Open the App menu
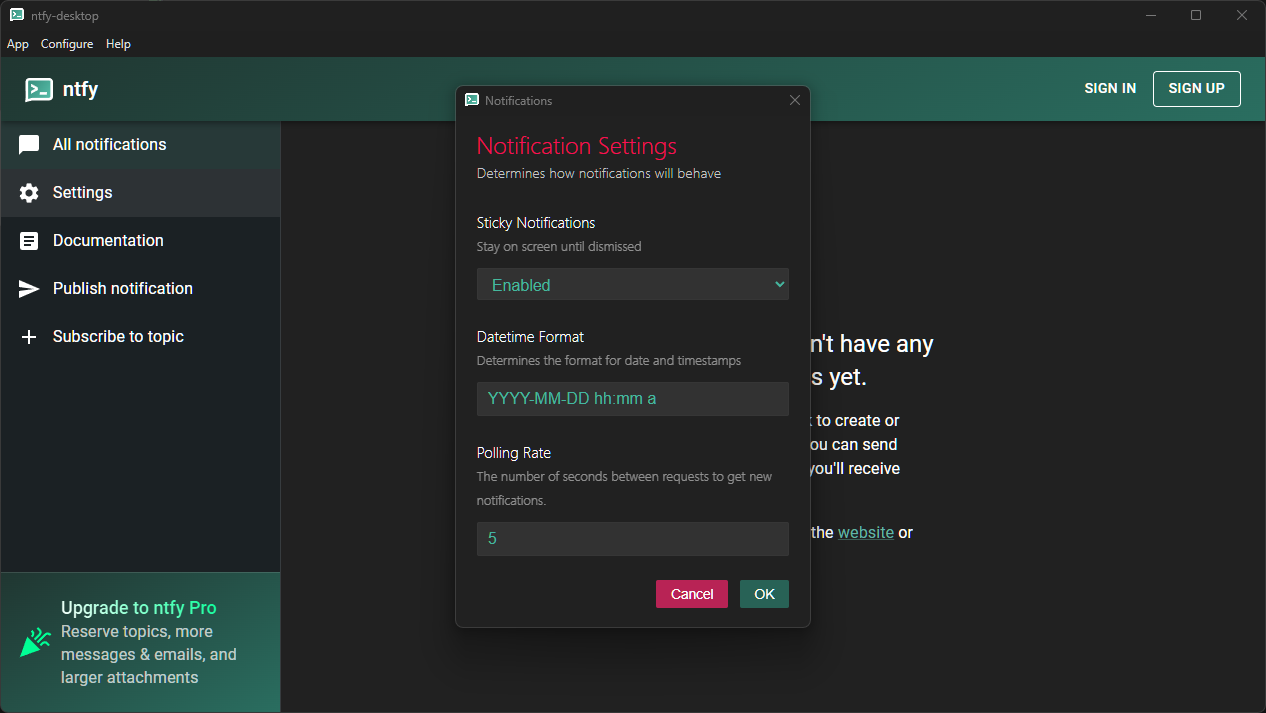1266x713 pixels. point(18,44)
